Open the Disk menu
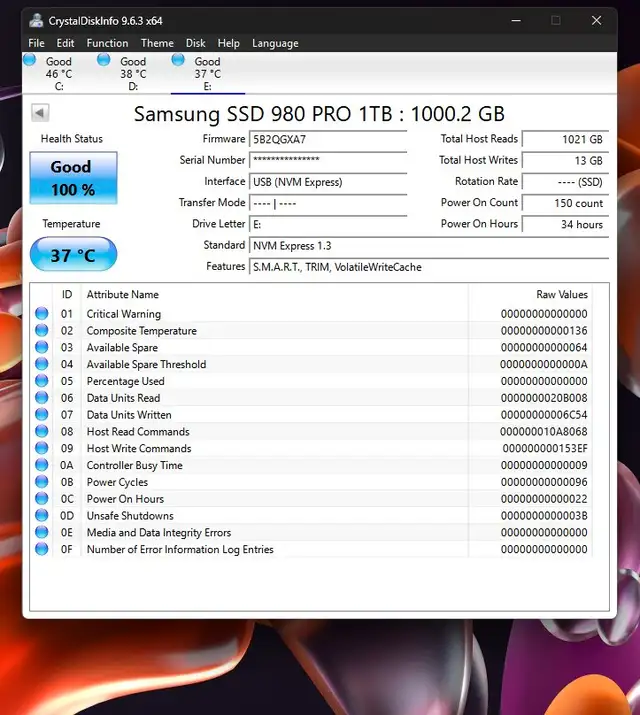The height and width of the screenshot is (715, 640). pyautogui.click(x=196, y=43)
